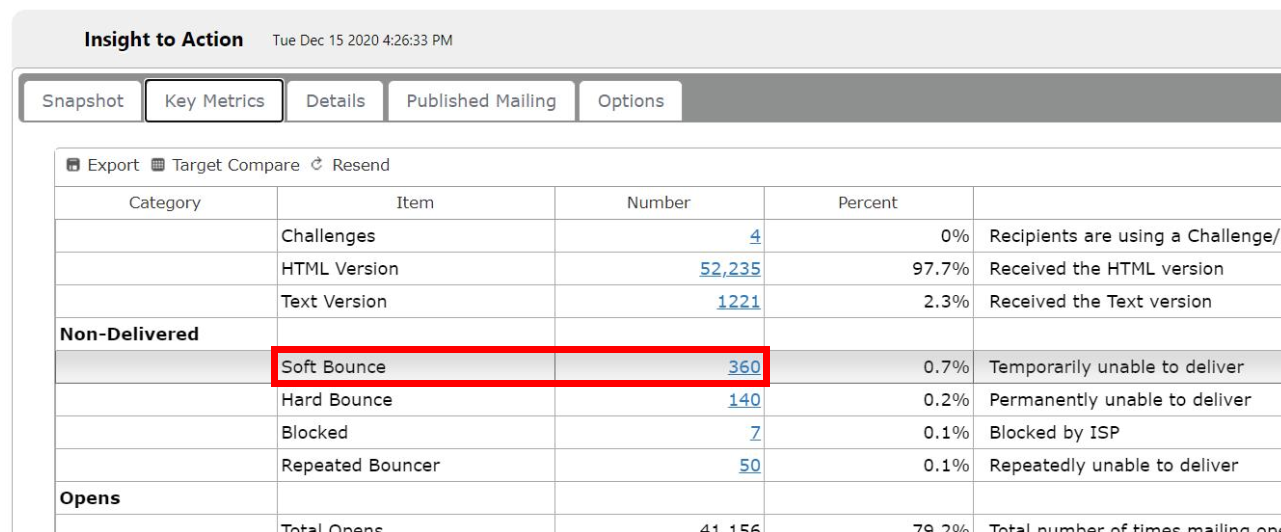Click the Resend refresh icon
The image size is (1281, 532).
point(317,165)
